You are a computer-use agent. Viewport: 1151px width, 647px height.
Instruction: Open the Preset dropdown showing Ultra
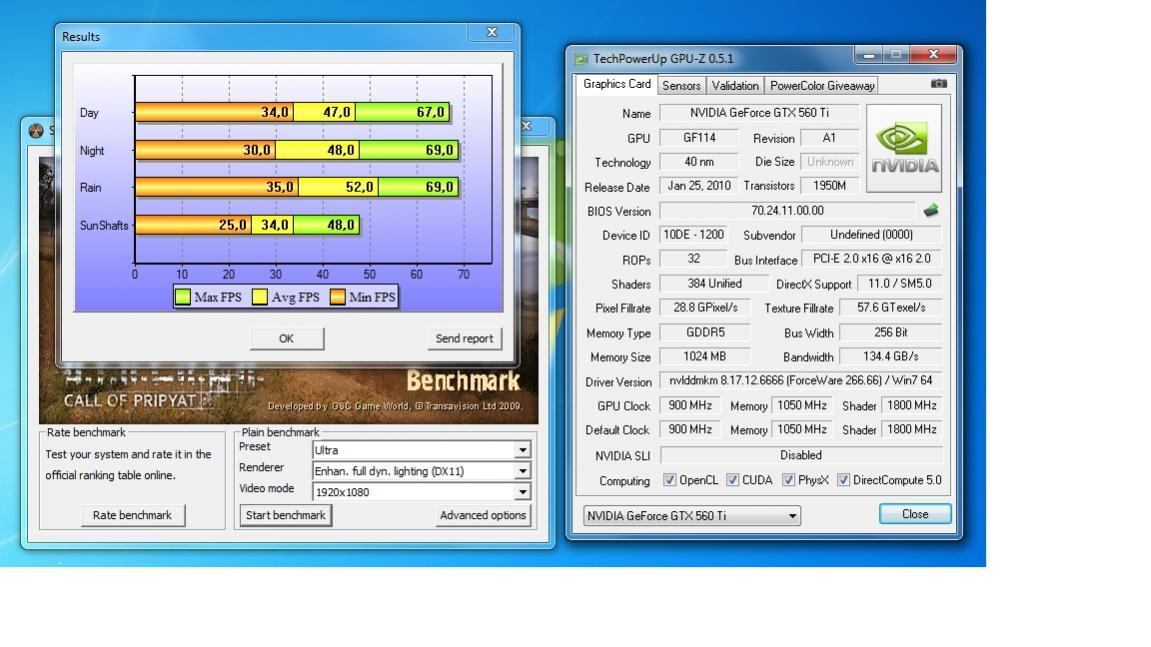(x=421, y=449)
